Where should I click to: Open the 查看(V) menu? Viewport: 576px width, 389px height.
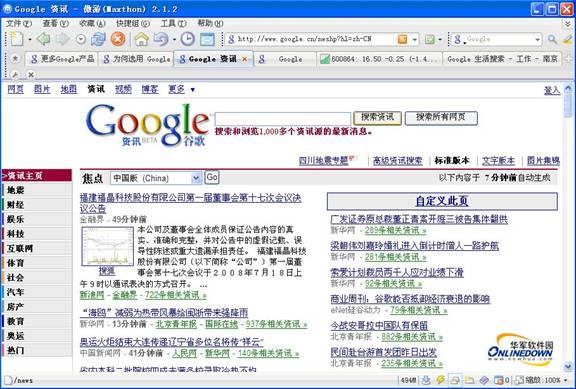pyautogui.click(x=55, y=23)
